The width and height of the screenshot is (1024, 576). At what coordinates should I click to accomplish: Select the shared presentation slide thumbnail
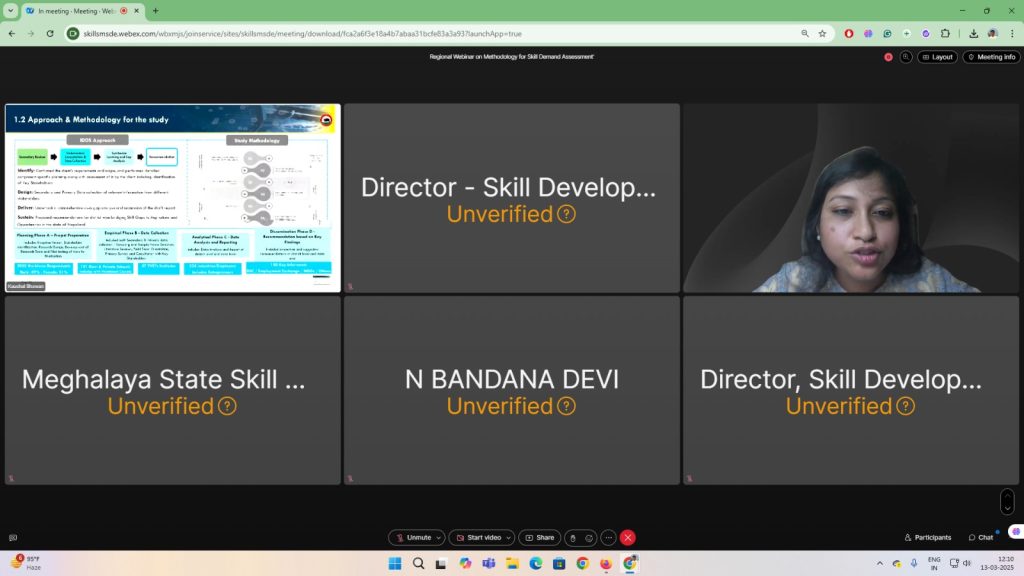click(172, 197)
